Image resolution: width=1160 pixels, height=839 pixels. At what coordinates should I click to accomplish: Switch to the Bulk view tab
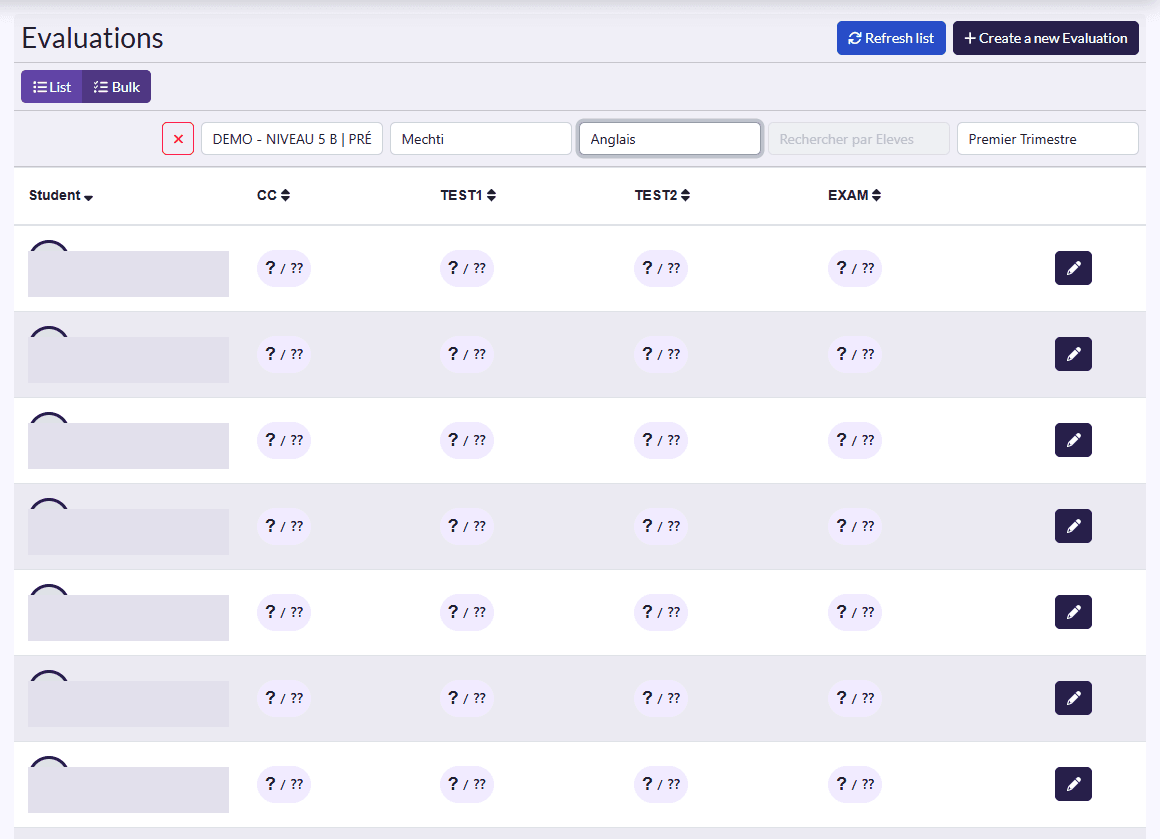tap(116, 87)
